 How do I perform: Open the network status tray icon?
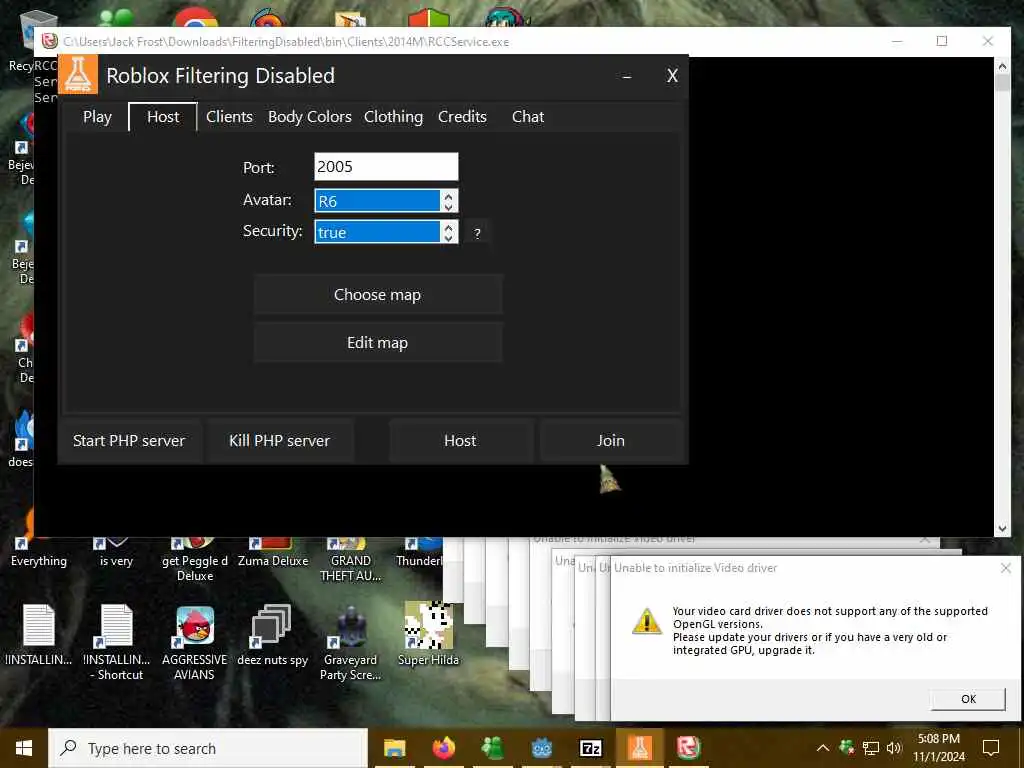tap(871, 748)
